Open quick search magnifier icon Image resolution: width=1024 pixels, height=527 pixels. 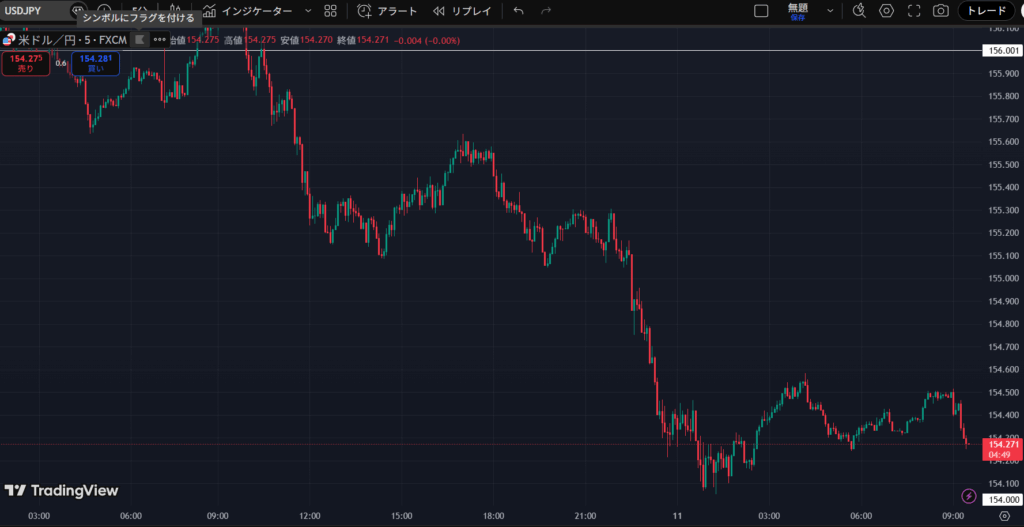[859, 11]
